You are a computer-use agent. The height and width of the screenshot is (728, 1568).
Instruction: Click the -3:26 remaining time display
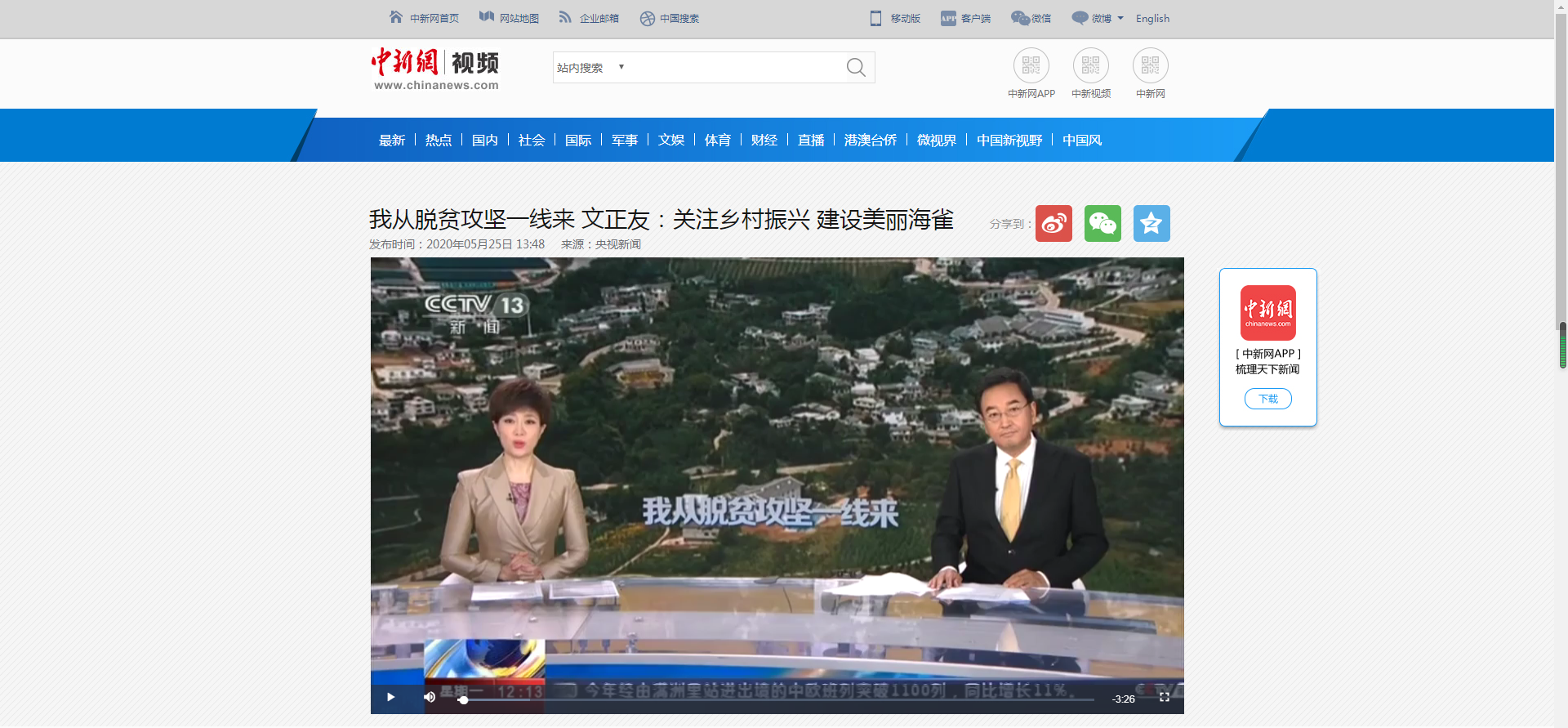point(1124,699)
